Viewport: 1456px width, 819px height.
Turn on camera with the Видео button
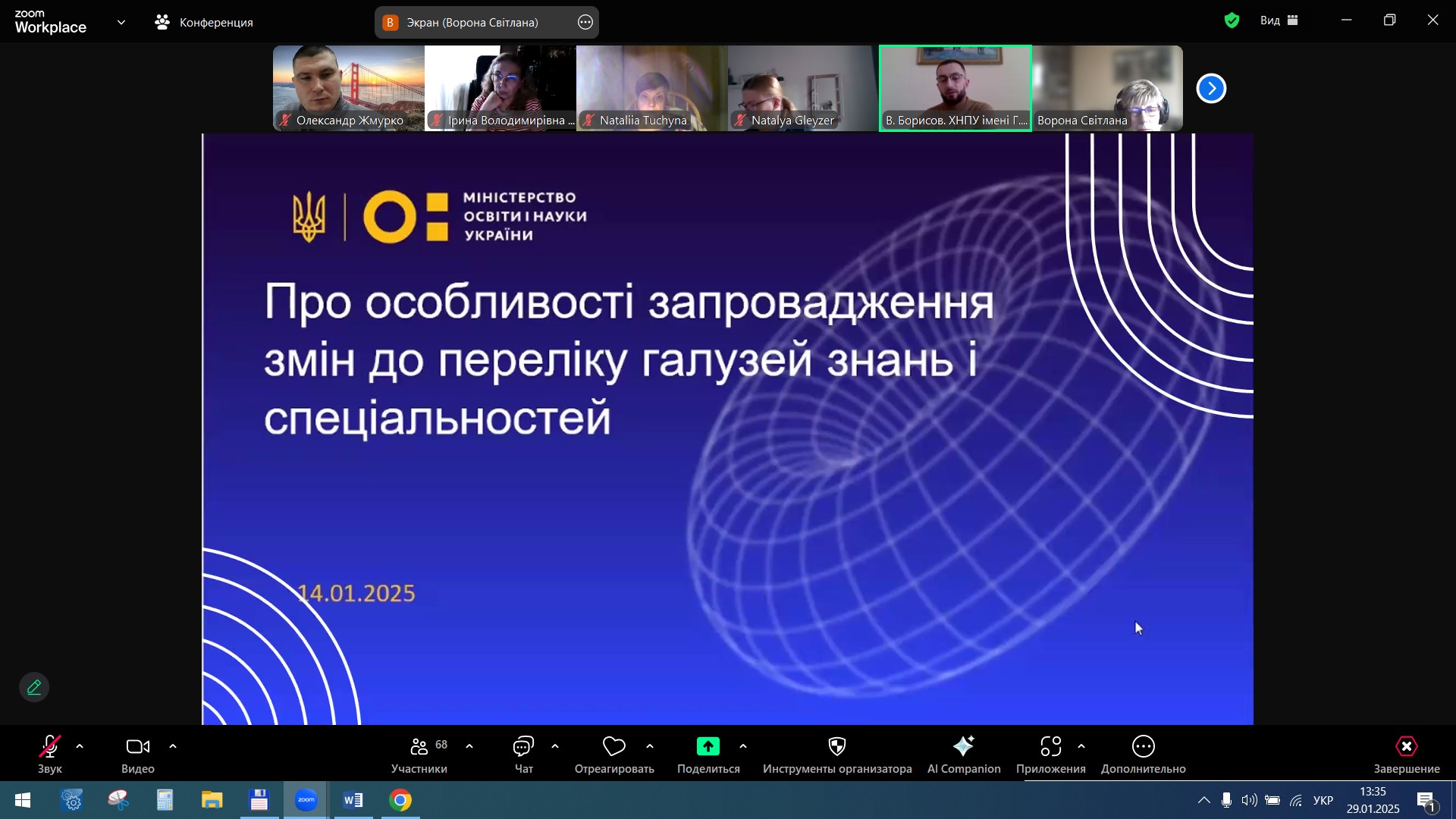(138, 754)
